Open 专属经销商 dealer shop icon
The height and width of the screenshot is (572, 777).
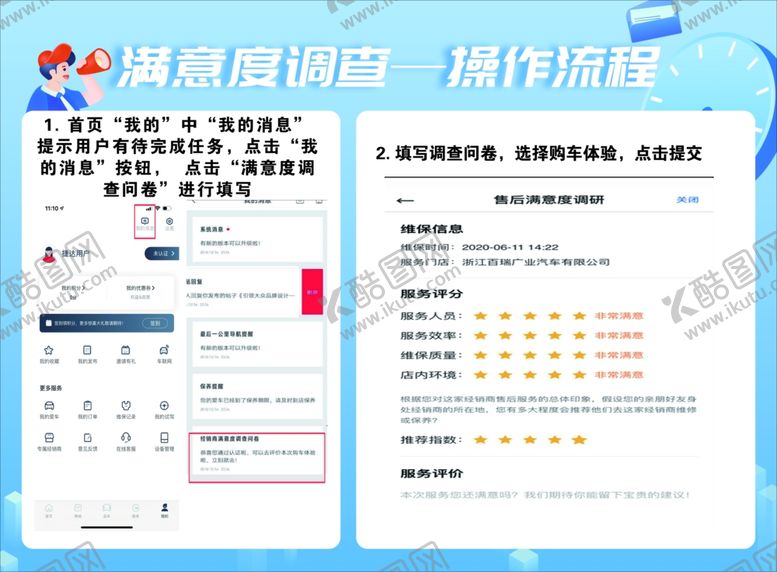[x=49, y=438]
